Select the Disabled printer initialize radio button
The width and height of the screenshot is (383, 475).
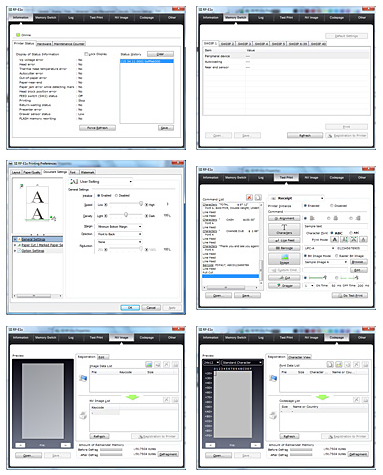332,206
